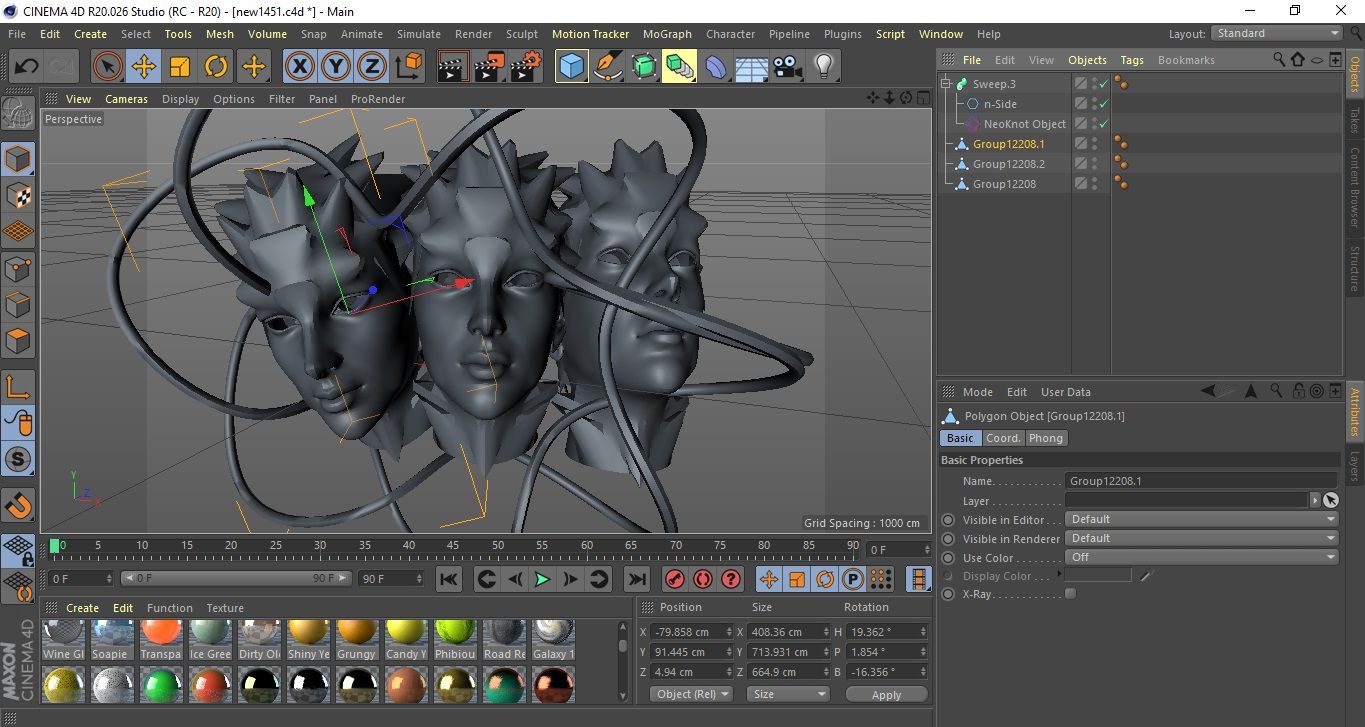This screenshot has width=1365, height=727.
Task: Click the Render to Picture Viewer icon
Action: point(489,67)
